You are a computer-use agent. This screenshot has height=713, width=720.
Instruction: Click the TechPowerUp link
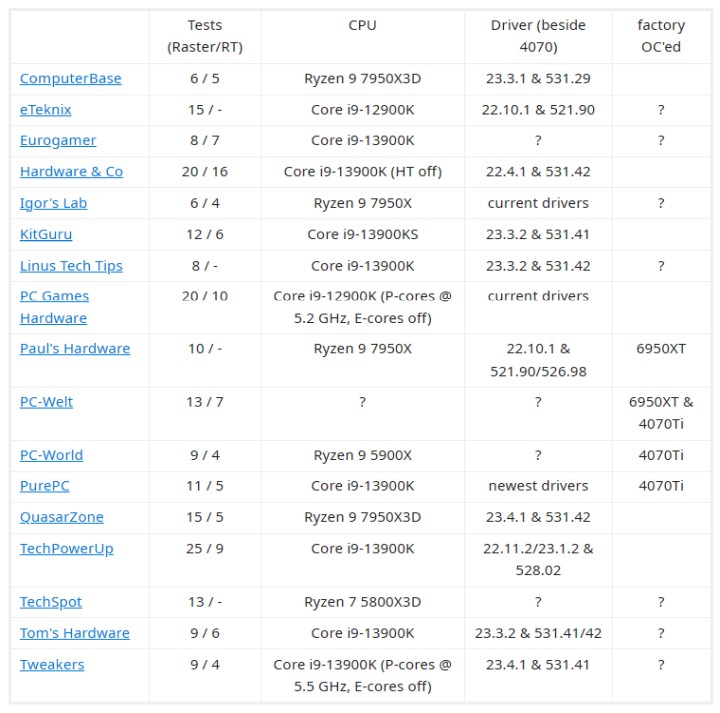point(67,549)
